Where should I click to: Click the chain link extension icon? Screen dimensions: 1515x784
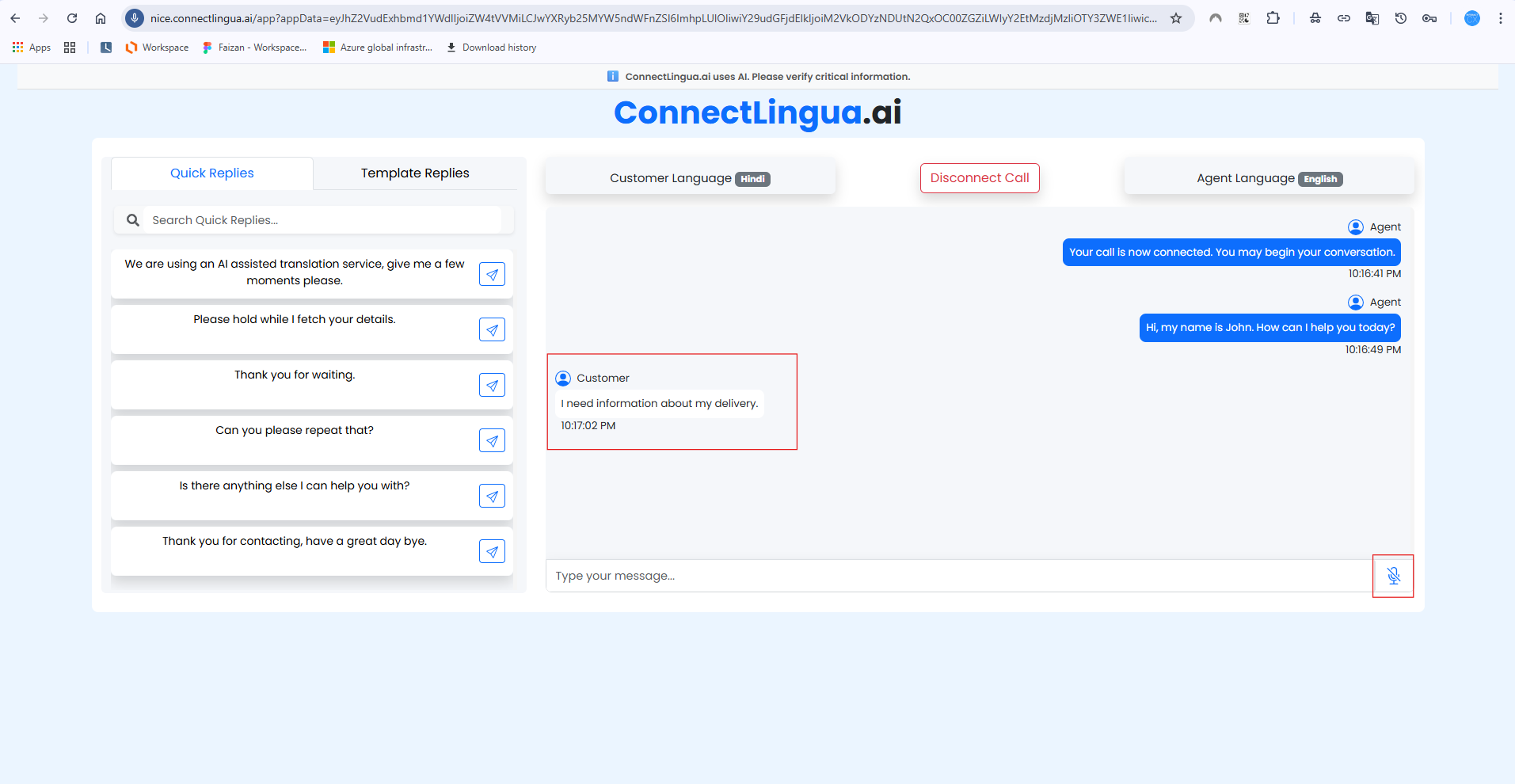[1344, 18]
